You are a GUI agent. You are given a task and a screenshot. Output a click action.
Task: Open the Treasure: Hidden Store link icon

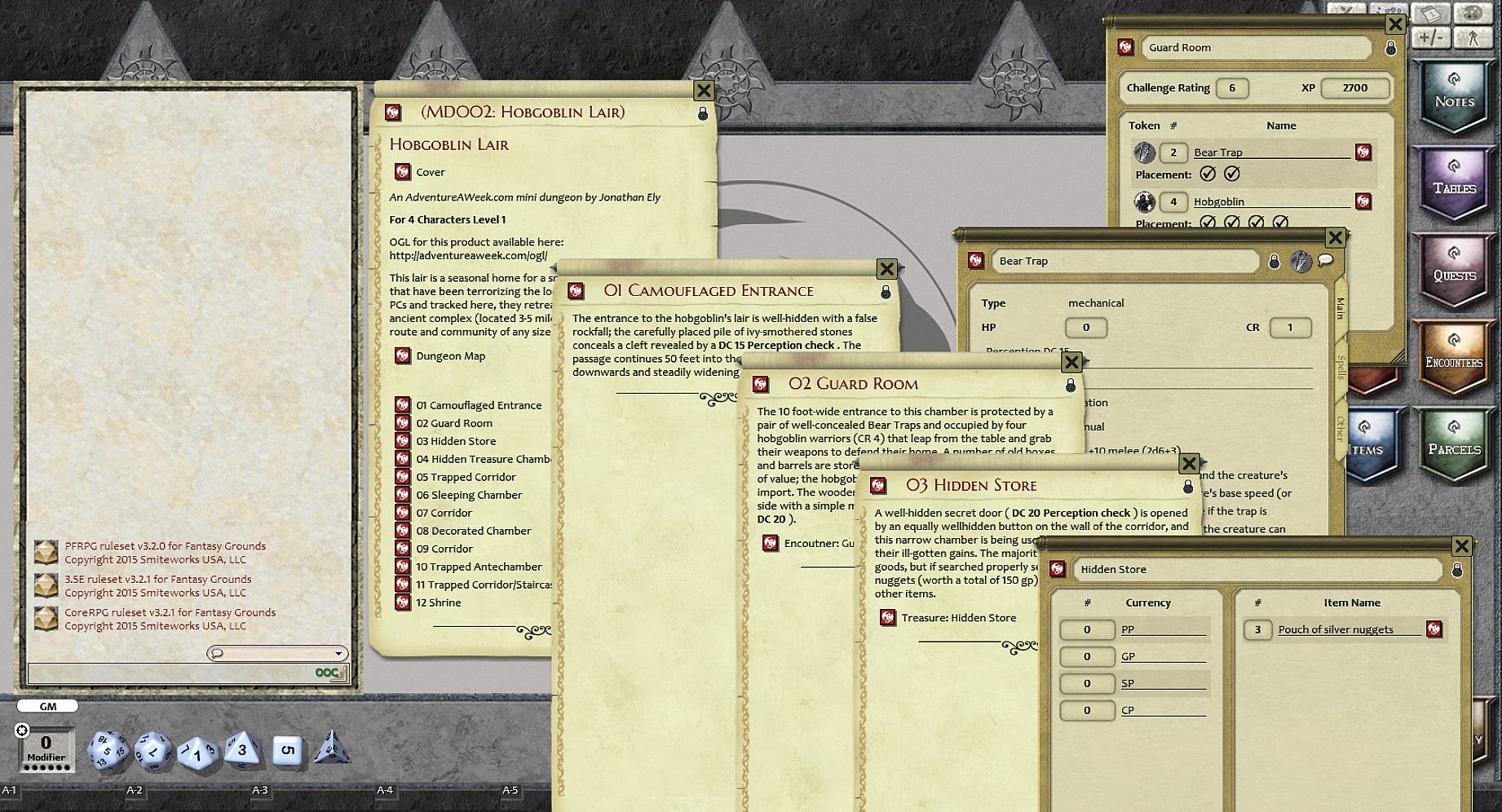tap(887, 618)
